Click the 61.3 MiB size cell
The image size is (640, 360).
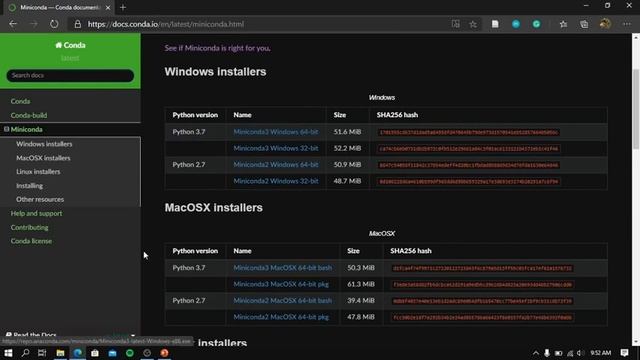tap(361, 284)
